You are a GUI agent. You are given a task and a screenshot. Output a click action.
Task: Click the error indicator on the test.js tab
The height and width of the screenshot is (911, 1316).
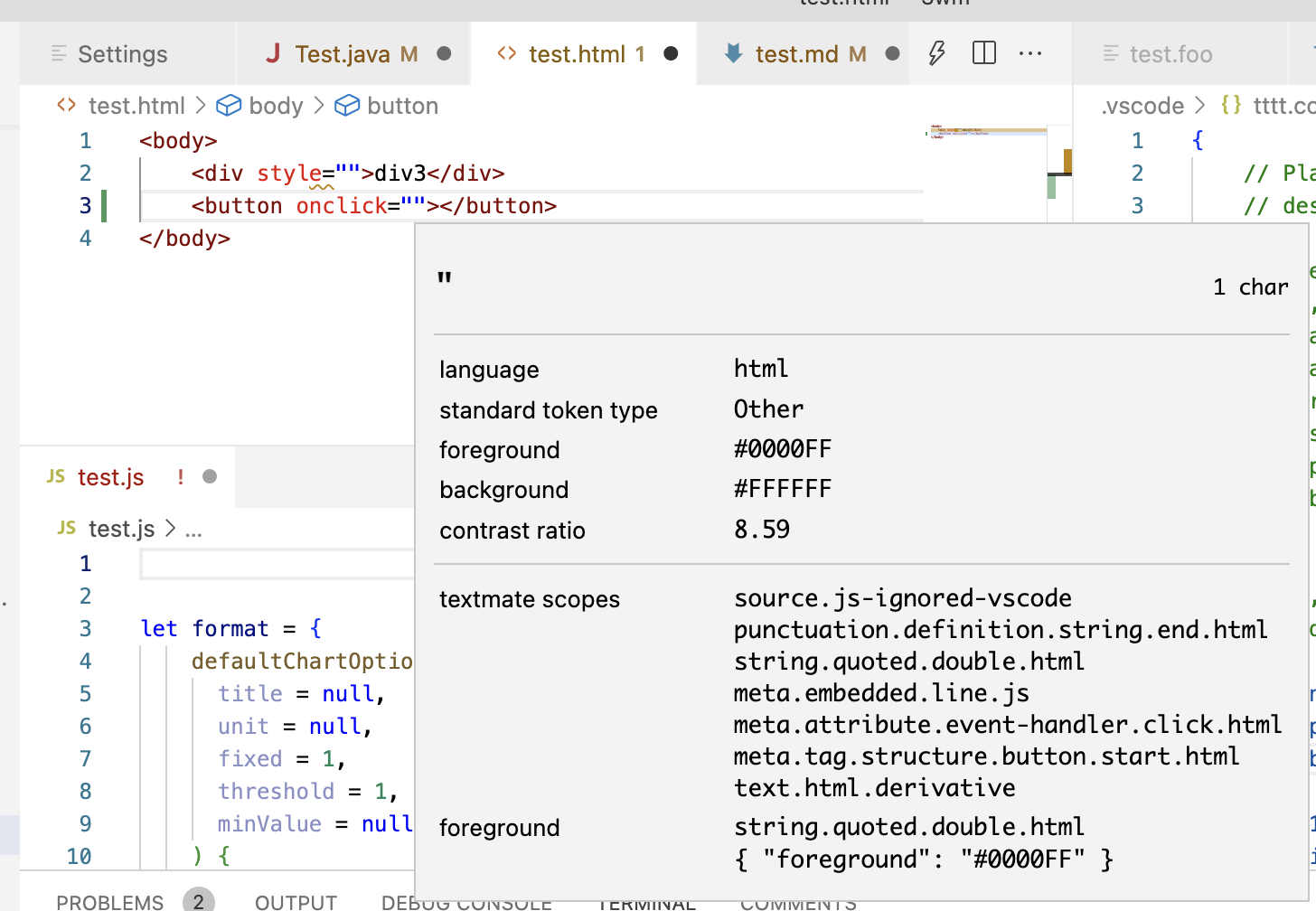[x=178, y=477]
